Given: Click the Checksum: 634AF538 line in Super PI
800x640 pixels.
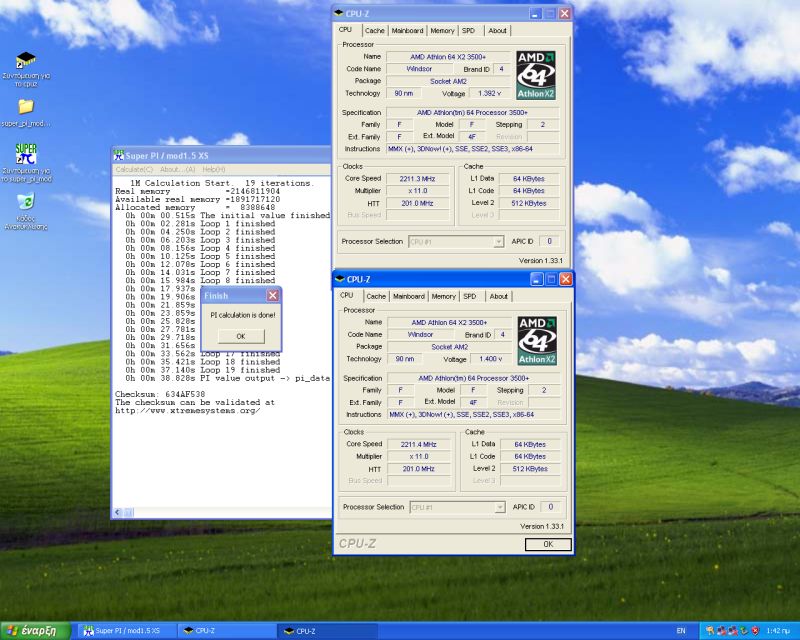Looking at the screenshot, I should pyautogui.click(x=160, y=395).
